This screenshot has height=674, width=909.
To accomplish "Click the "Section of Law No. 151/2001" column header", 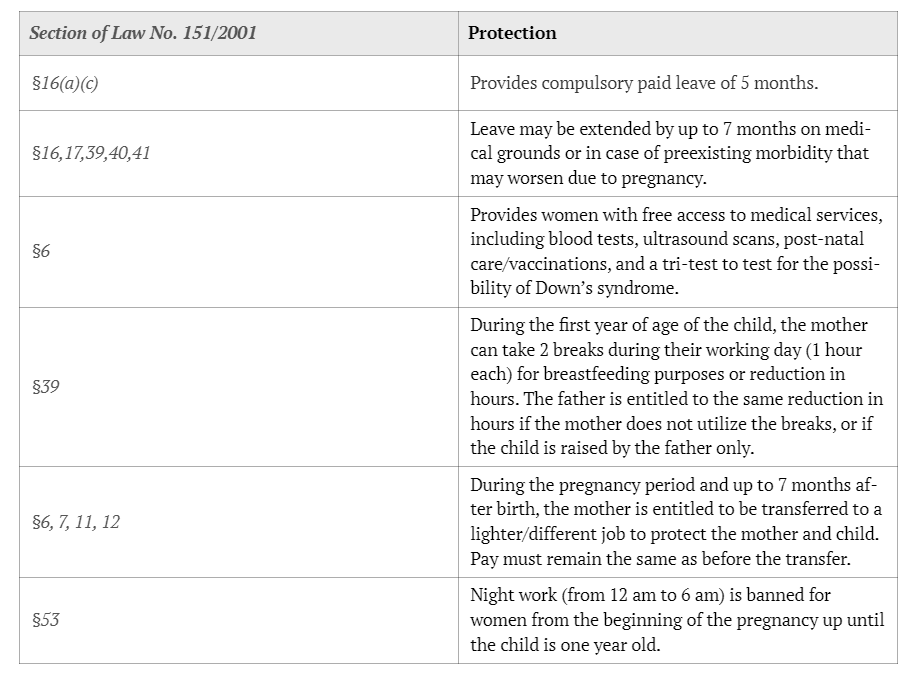I will (x=143, y=33).
